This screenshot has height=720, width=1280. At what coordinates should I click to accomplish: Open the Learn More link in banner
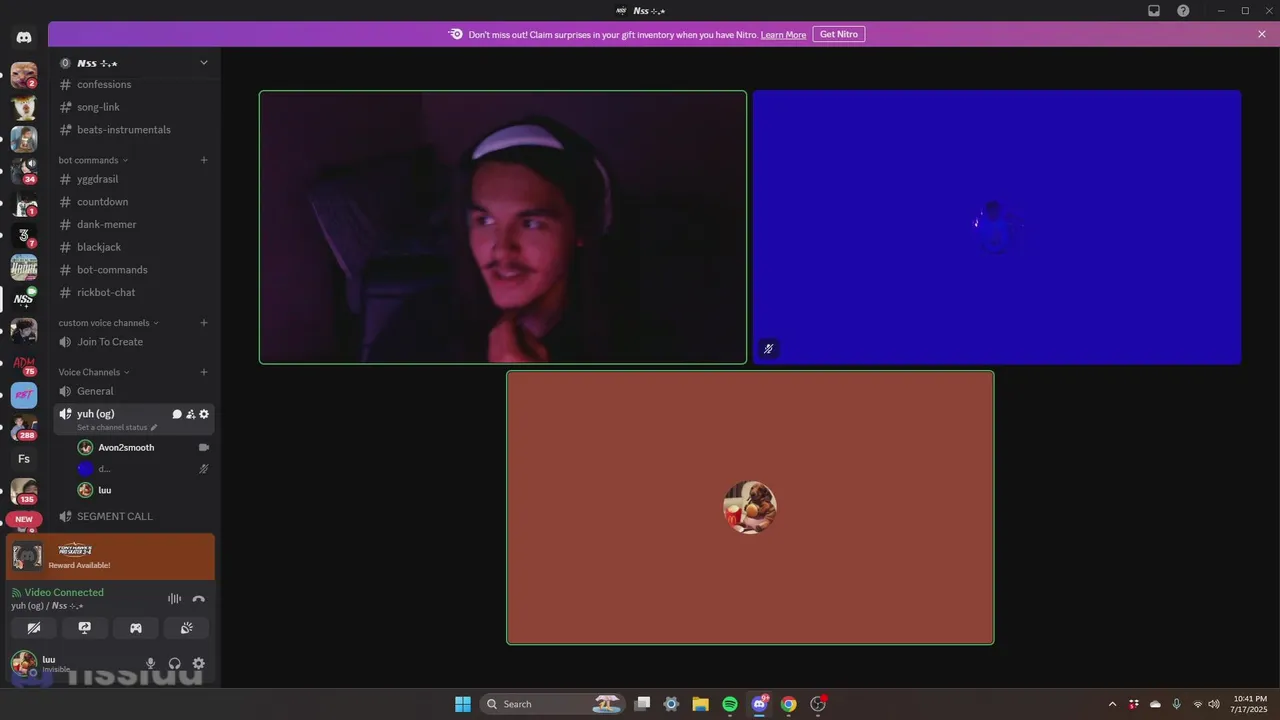[783, 35]
